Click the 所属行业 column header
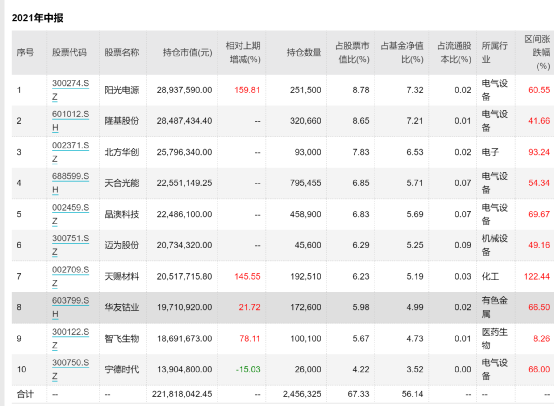The image size is (554, 406). coord(495,52)
